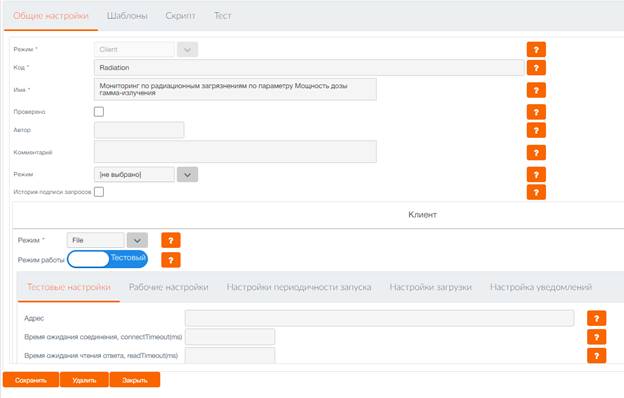Screen dimensions: 624x398
Task: Click the Автор input field
Action: pos(139,130)
